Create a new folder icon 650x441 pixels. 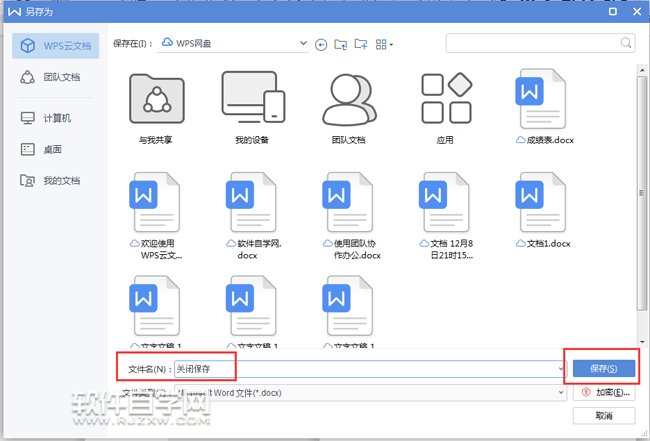(x=361, y=44)
